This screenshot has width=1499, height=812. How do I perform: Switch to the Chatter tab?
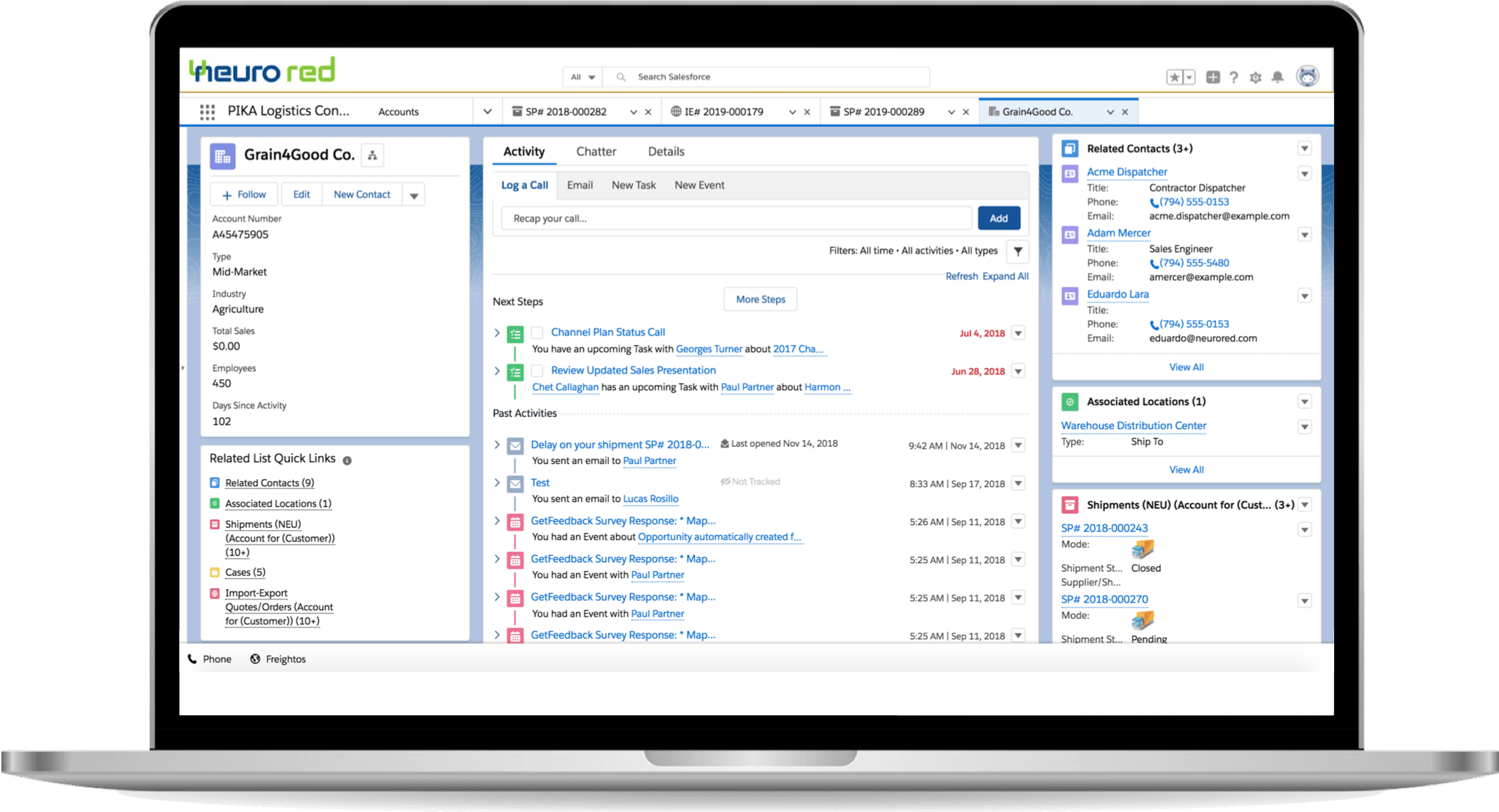pyautogui.click(x=596, y=151)
